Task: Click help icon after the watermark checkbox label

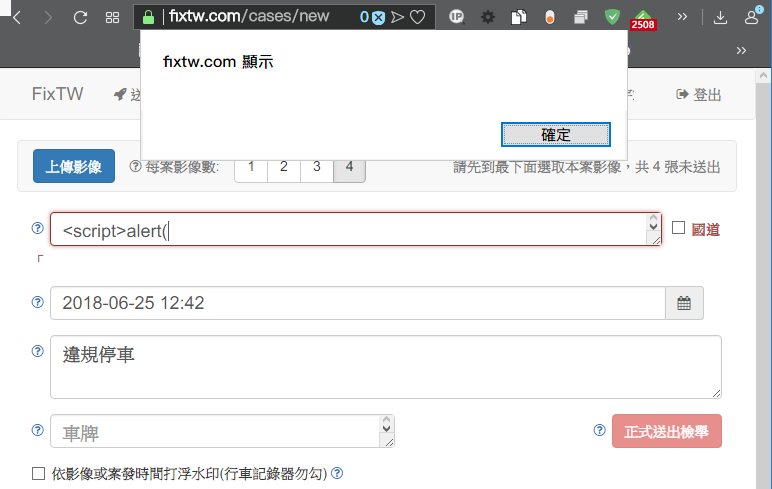Action: tap(337, 473)
